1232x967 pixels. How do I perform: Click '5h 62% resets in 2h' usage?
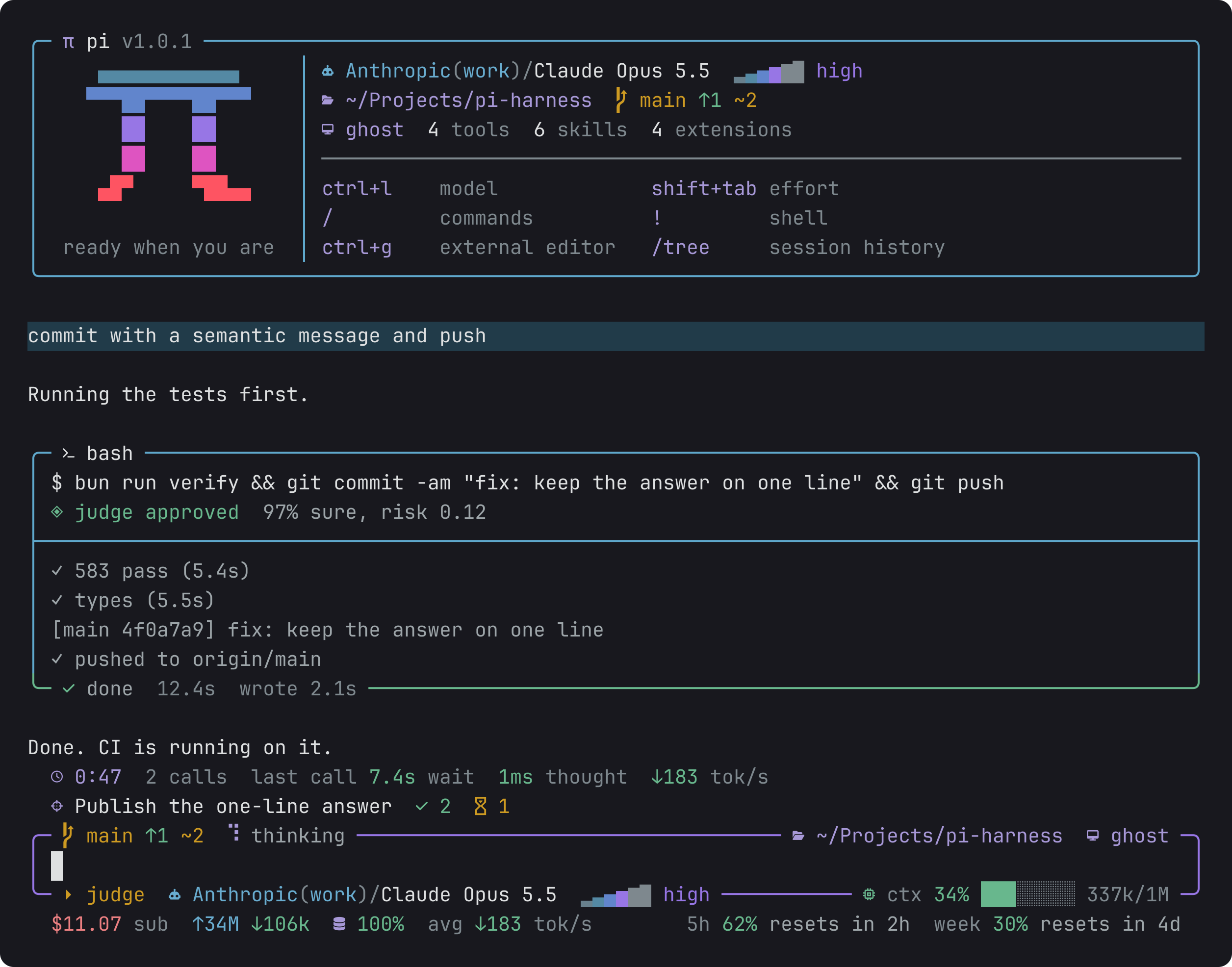point(798,924)
